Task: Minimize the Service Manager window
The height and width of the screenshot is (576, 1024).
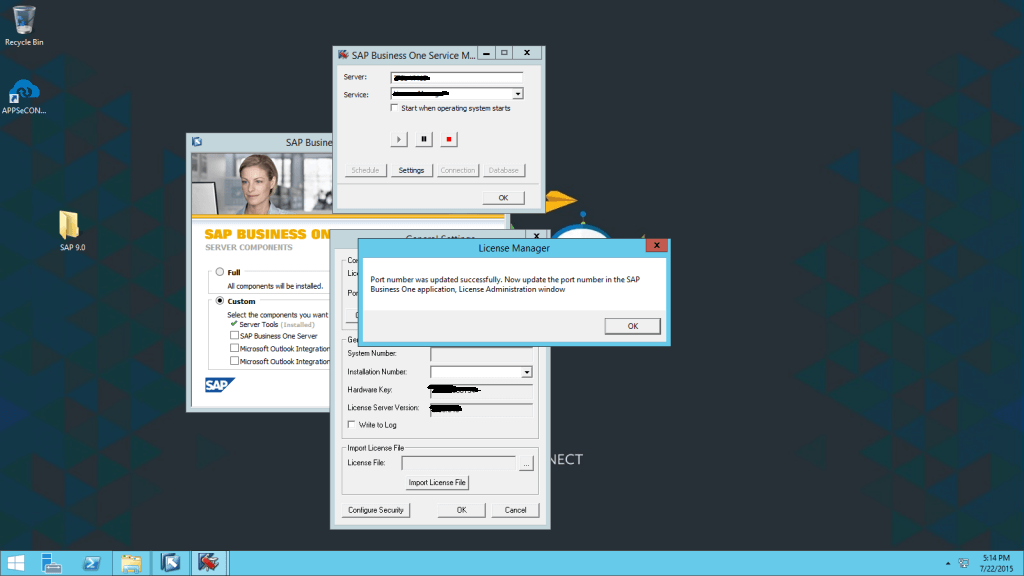Action: tap(487, 53)
